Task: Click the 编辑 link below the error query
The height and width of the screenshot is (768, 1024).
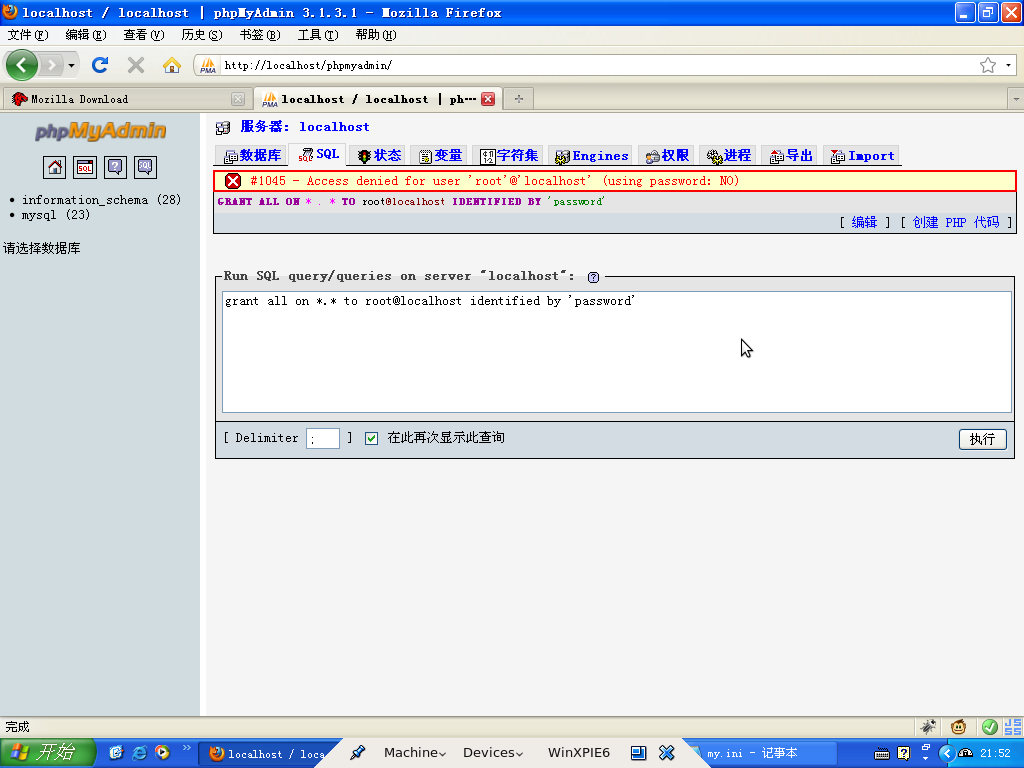Action: click(864, 223)
